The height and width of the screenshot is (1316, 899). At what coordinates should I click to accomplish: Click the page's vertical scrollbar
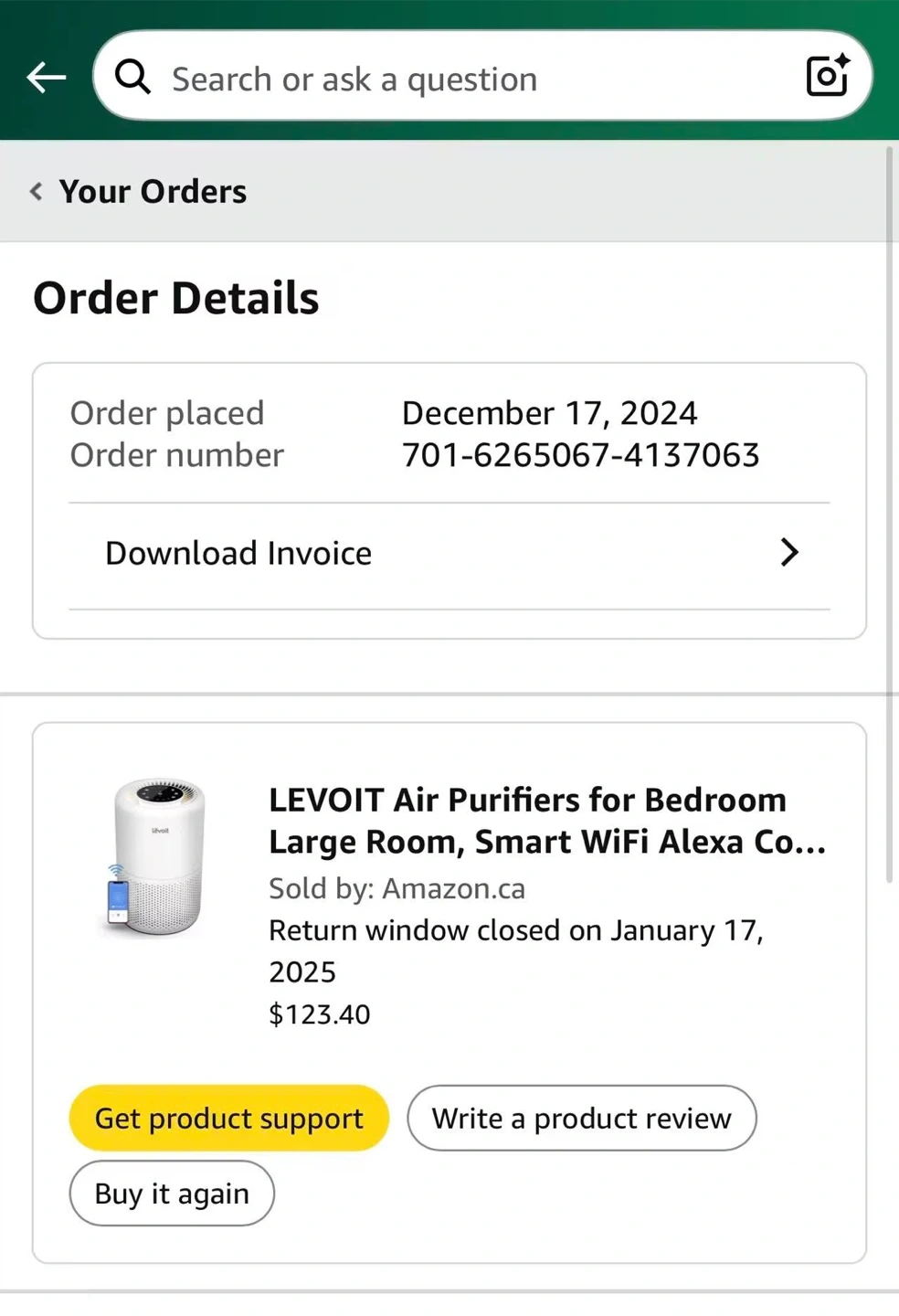889,512
